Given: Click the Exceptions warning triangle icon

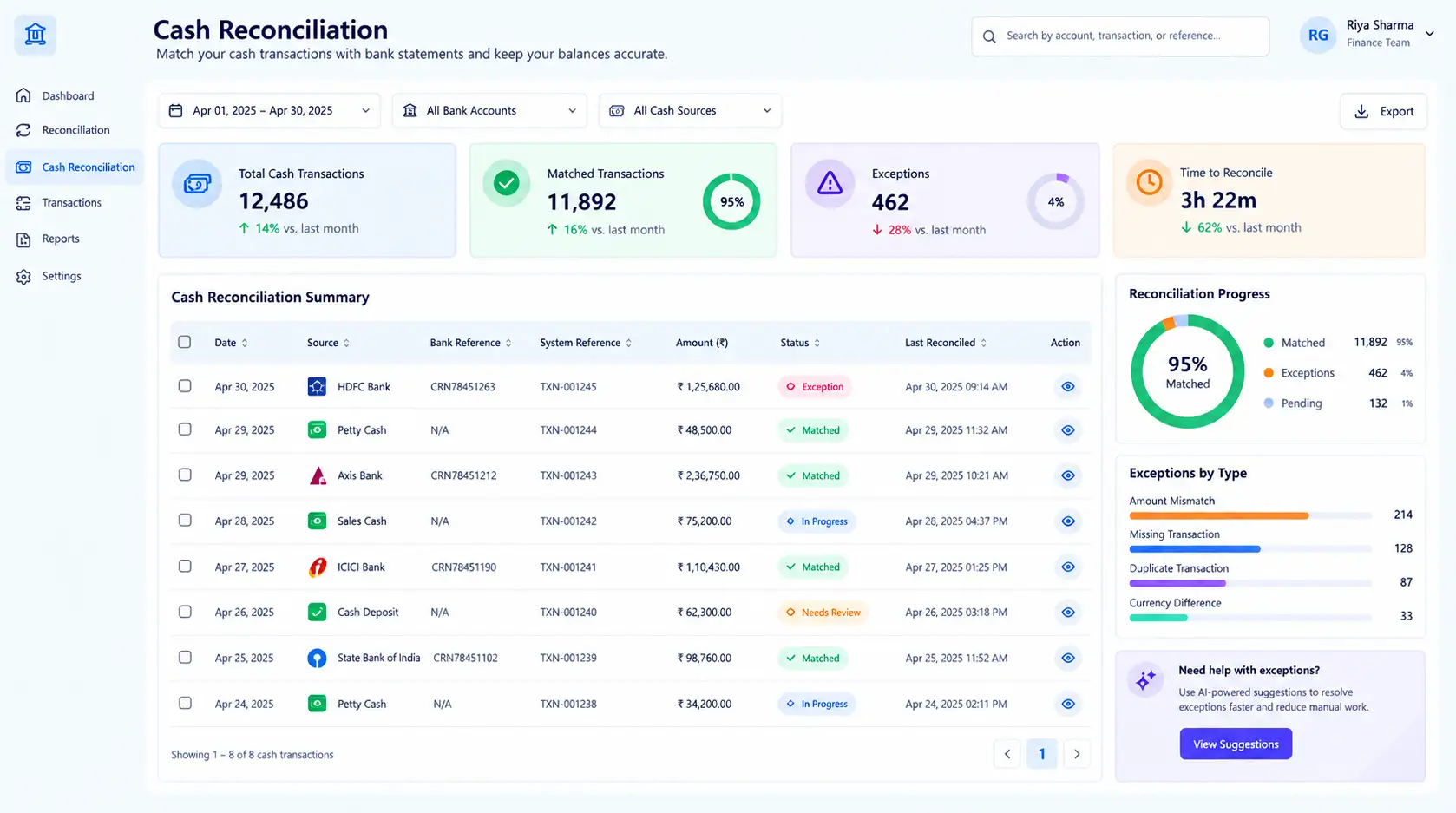Looking at the screenshot, I should (830, 183).
